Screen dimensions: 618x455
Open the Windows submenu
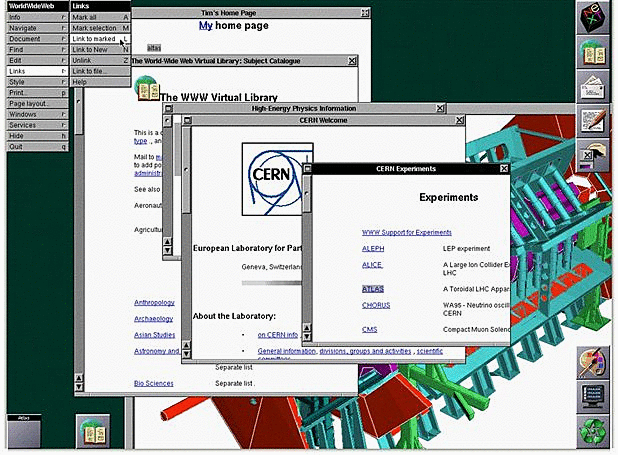point(37,114)
